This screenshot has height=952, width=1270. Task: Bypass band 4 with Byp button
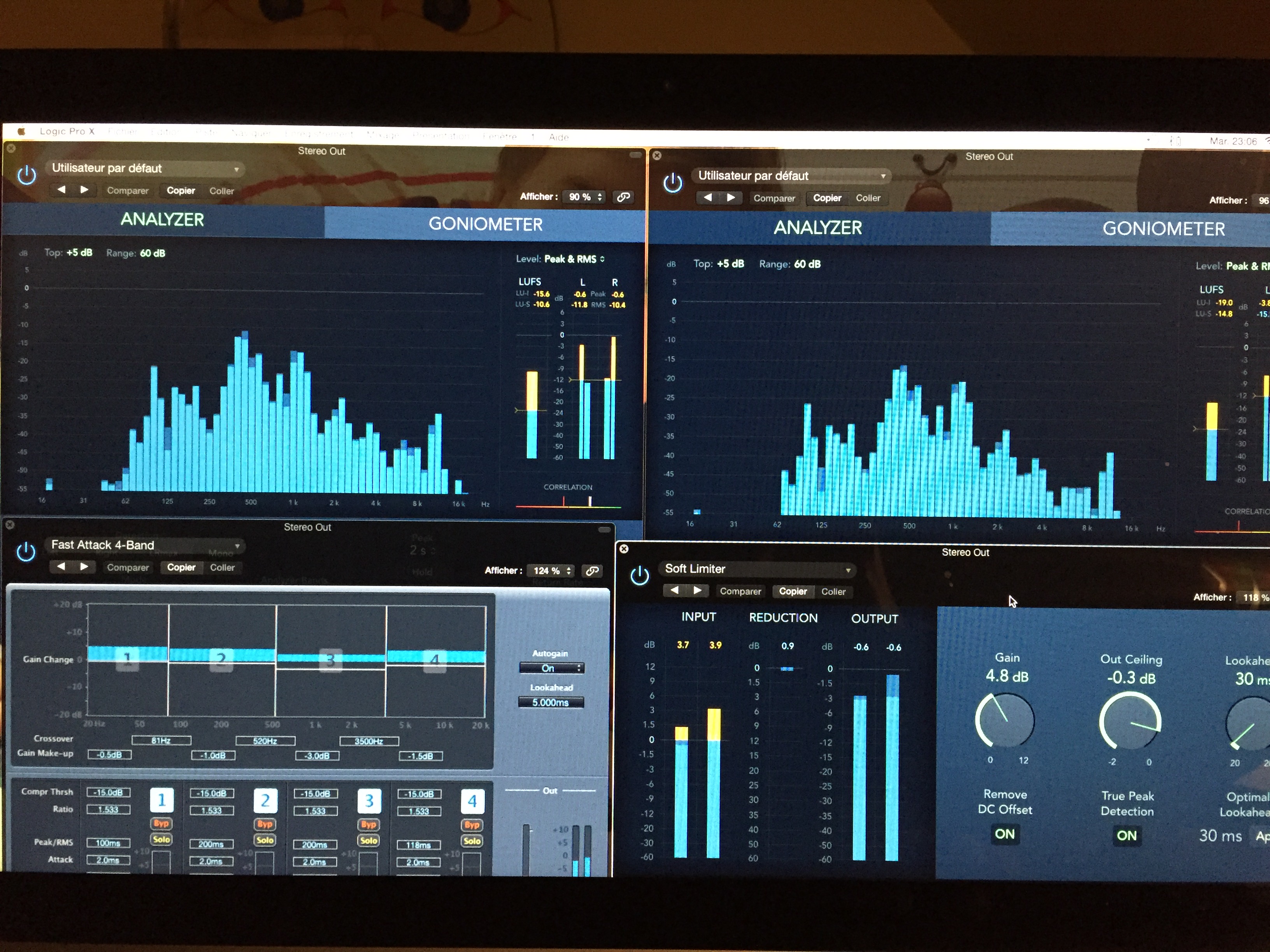pos(472,825)
